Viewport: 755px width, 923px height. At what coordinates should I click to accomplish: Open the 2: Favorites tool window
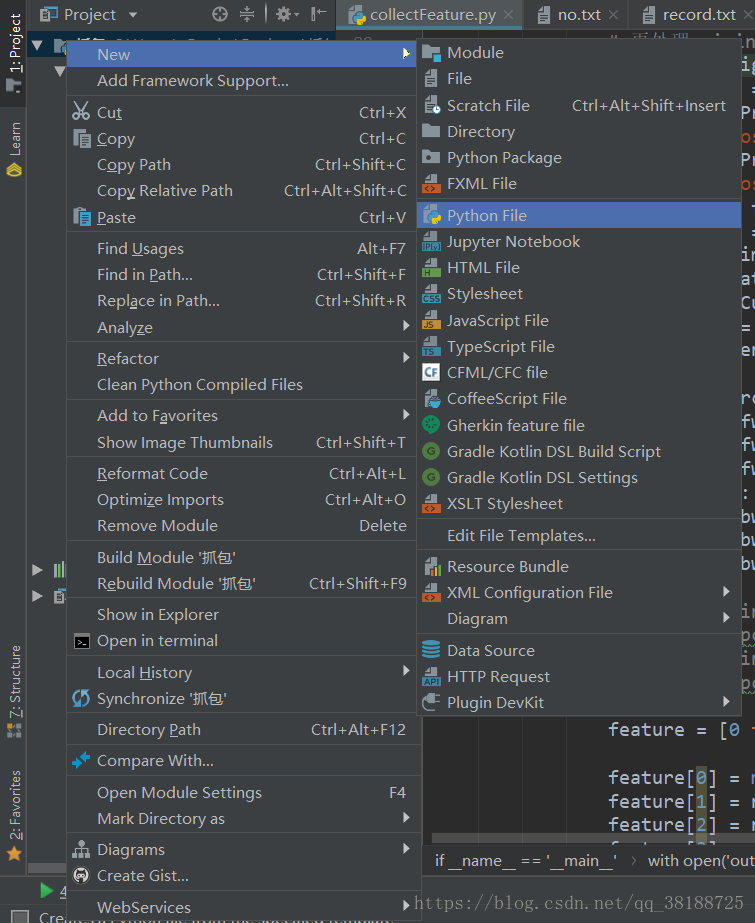[14, 815]
